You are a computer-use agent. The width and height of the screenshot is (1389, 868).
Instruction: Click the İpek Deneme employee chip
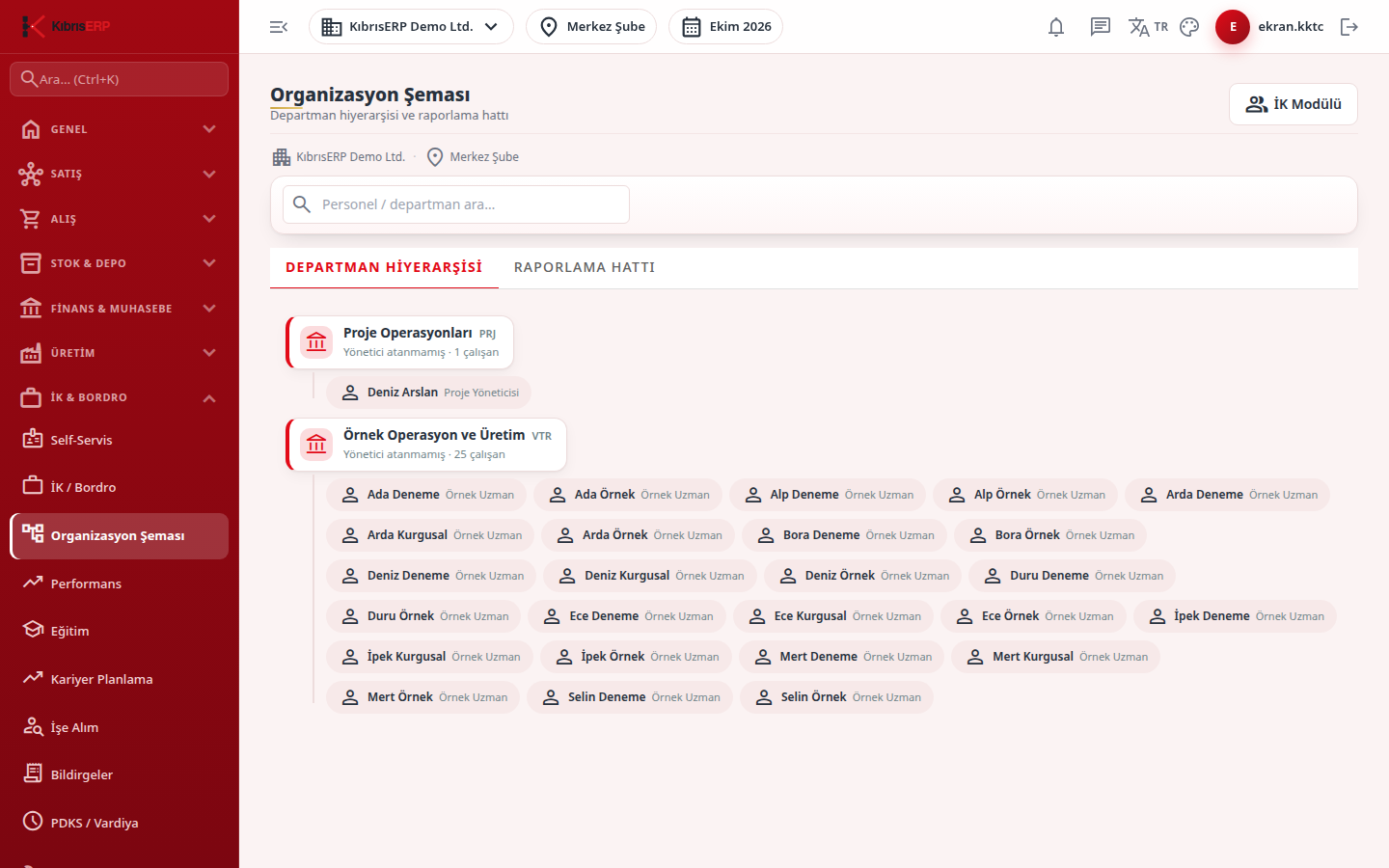coord(1235,616)
